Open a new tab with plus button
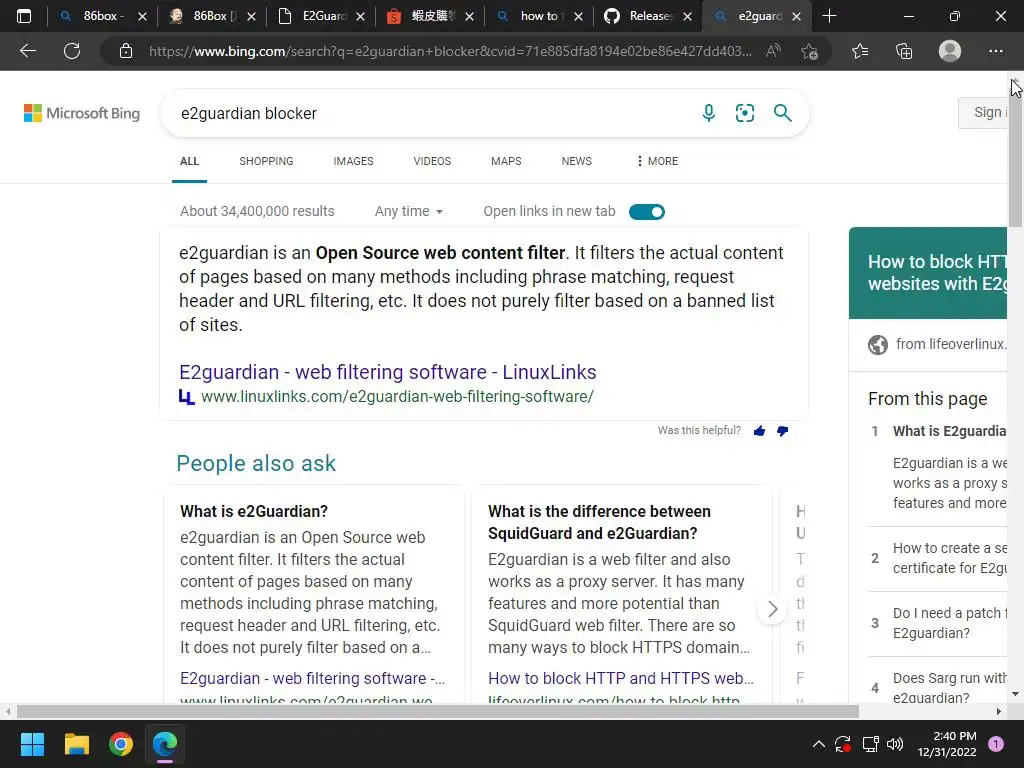1024x768 pixels. point(829,16)
